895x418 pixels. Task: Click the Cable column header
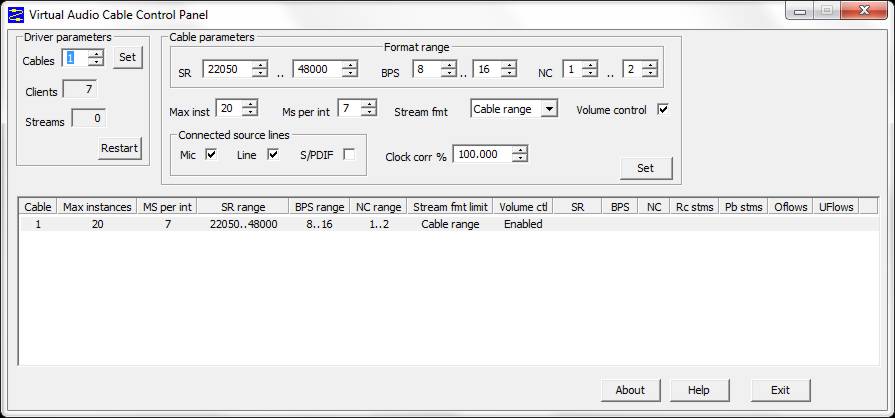pyautogui.click(x=38, y=207)
